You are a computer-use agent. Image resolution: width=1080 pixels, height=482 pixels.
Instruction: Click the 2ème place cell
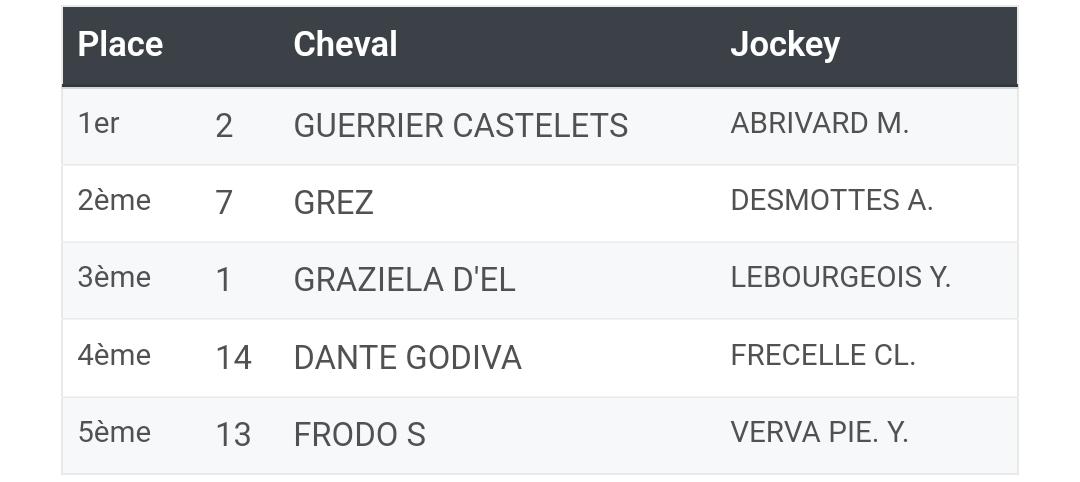click(x=114, y=200)
